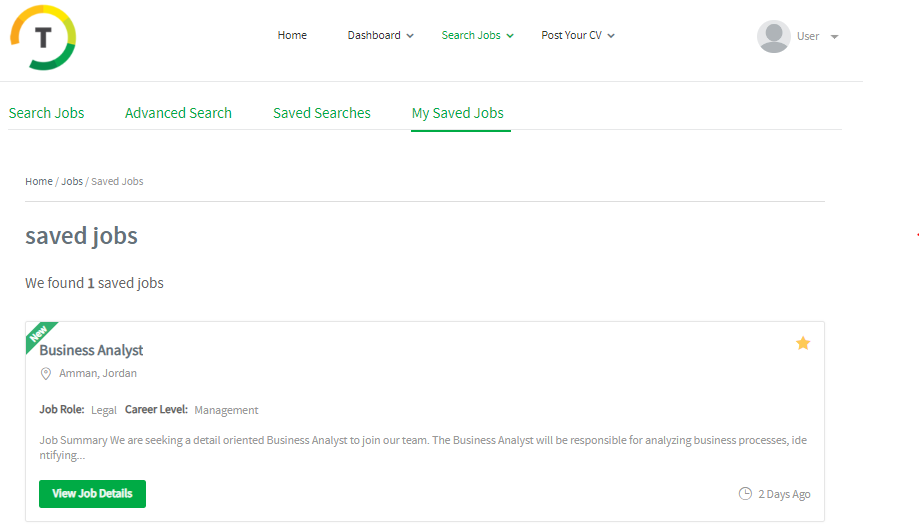
Task: Open the Advanced Search tab
Action: pyautogui.click(x=178, y=113)
